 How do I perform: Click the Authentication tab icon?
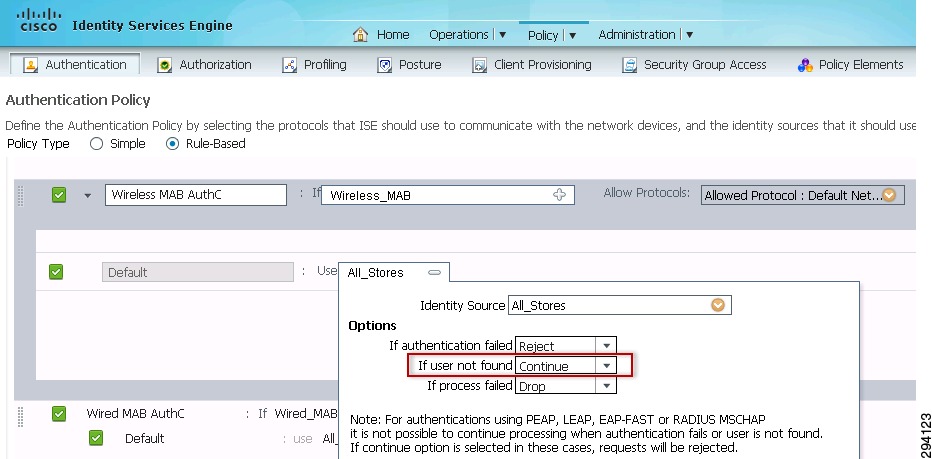coord(30,65)
